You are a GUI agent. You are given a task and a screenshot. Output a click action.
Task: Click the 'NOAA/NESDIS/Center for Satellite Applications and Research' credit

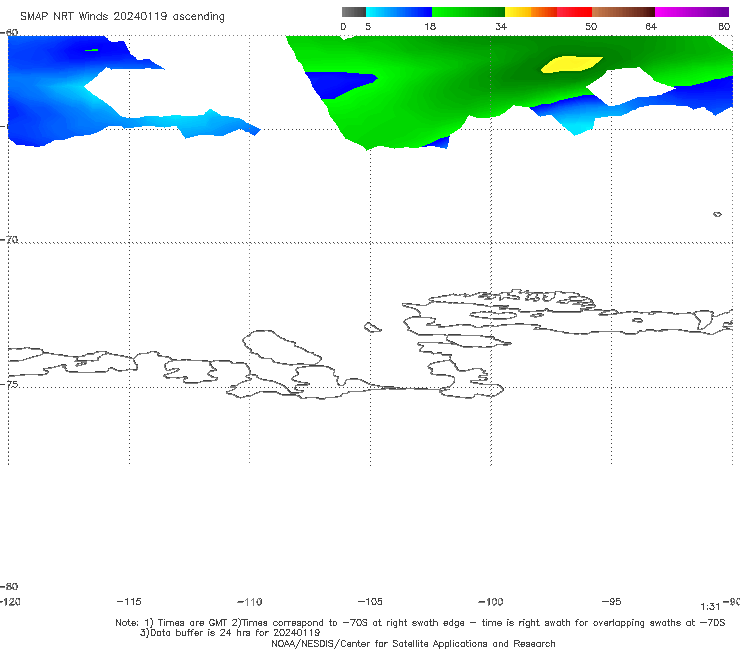(x=413, y=643)
